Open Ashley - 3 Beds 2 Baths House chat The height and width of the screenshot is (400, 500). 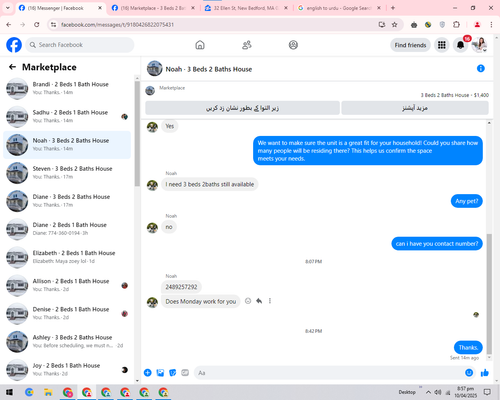click(67, 341)
